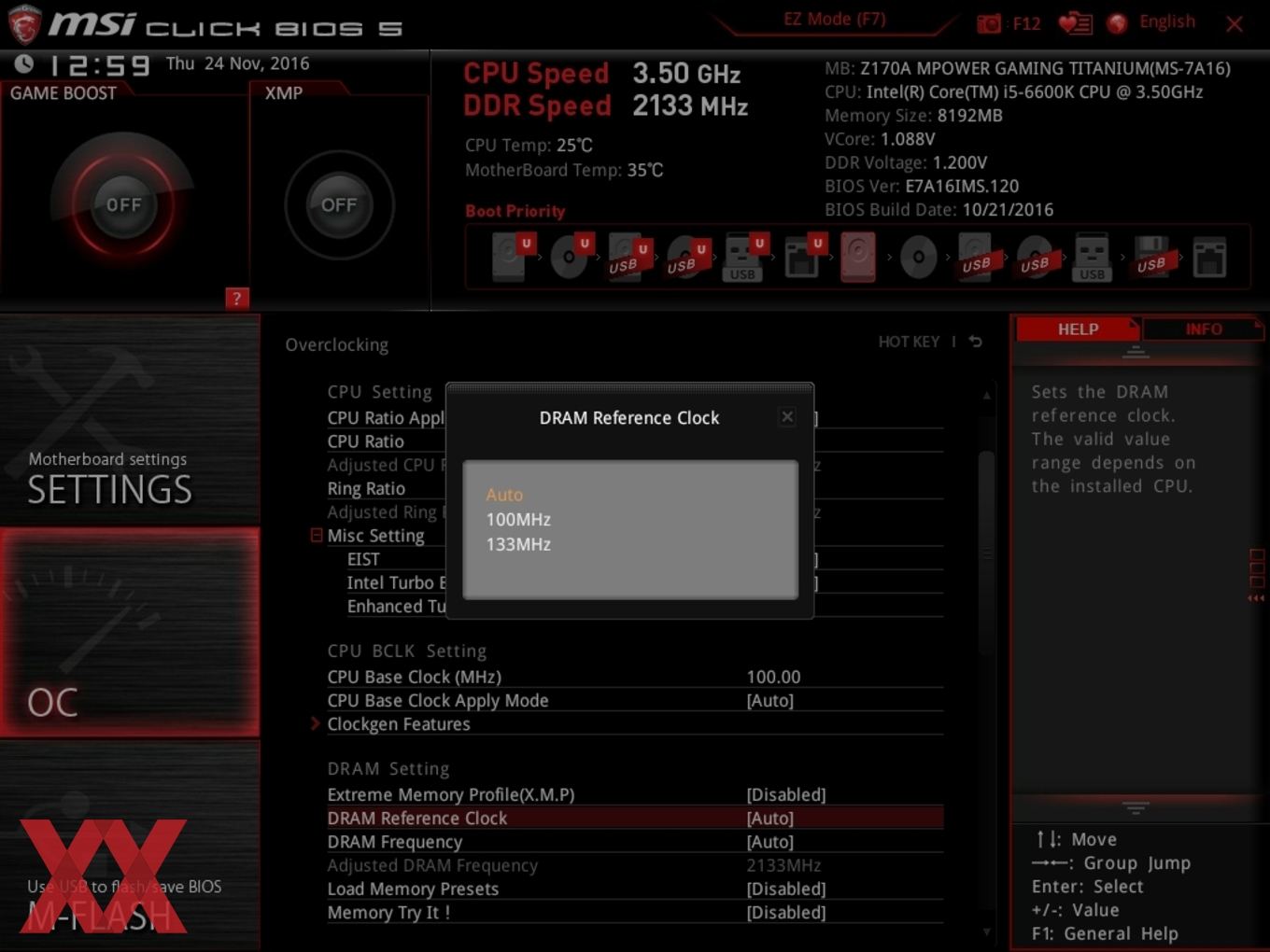This screenshot has height=952, width=1270.
Task: Click the help panel top collapse handle
Action: point(1136,352)
